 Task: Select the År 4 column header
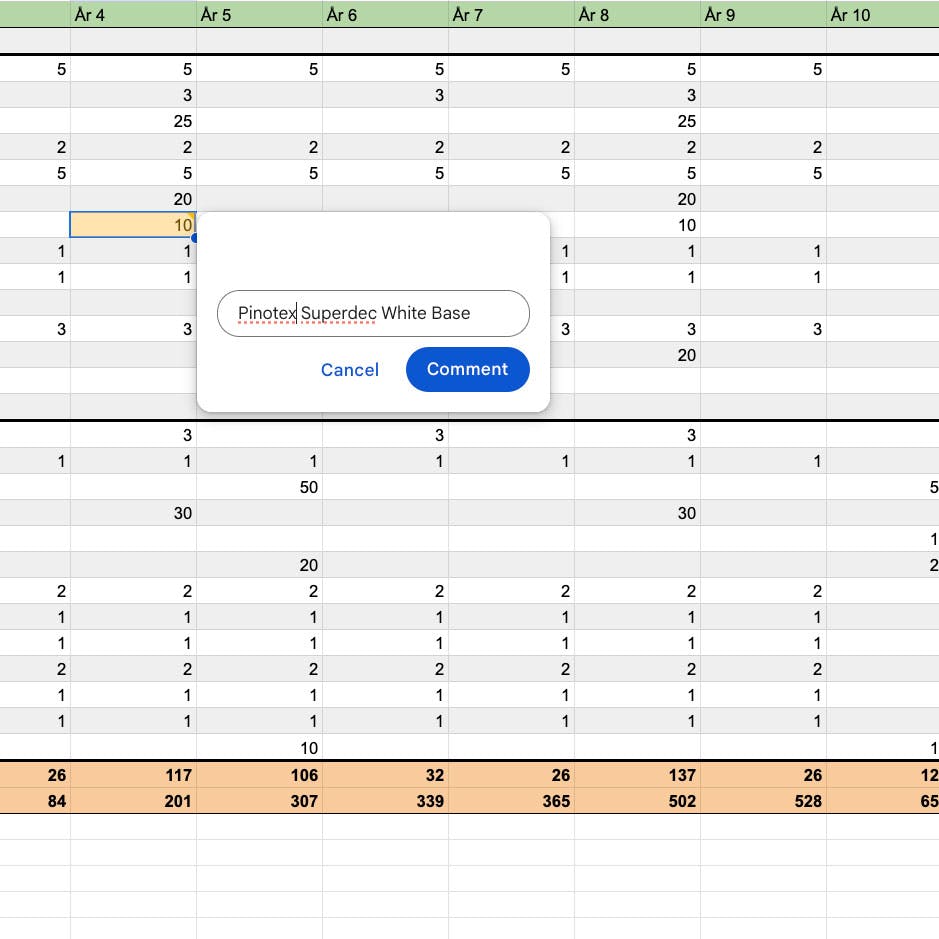click(133, 15)
